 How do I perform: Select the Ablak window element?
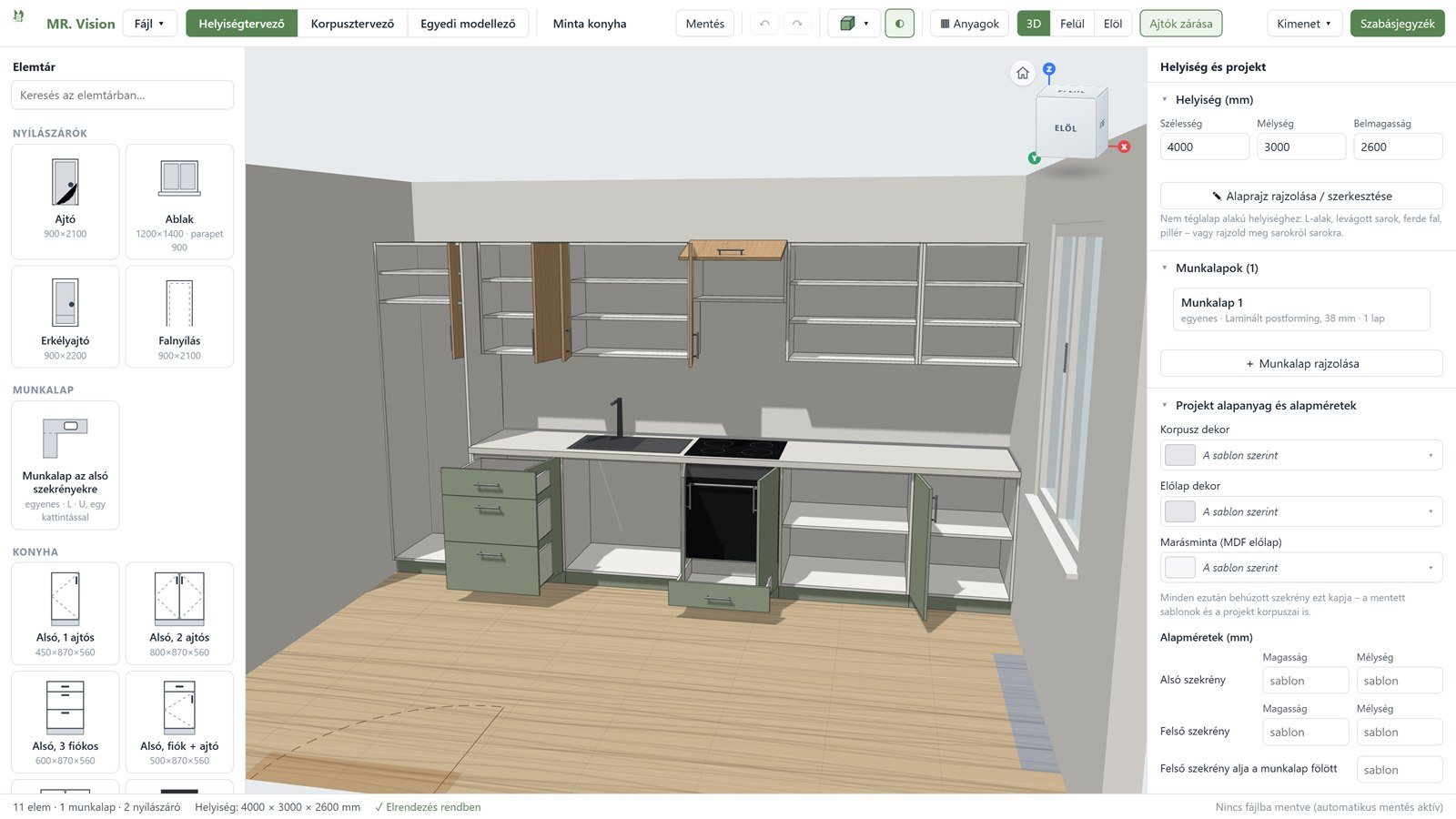[179, 201]
